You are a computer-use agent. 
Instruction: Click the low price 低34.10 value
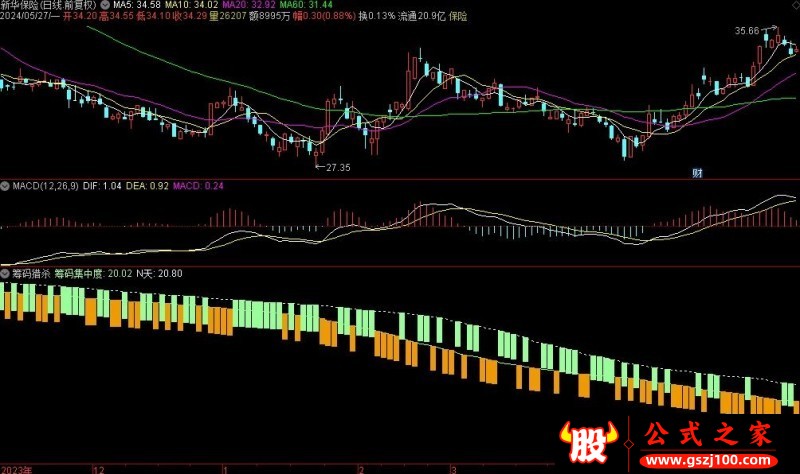click(x=153, y=16)
